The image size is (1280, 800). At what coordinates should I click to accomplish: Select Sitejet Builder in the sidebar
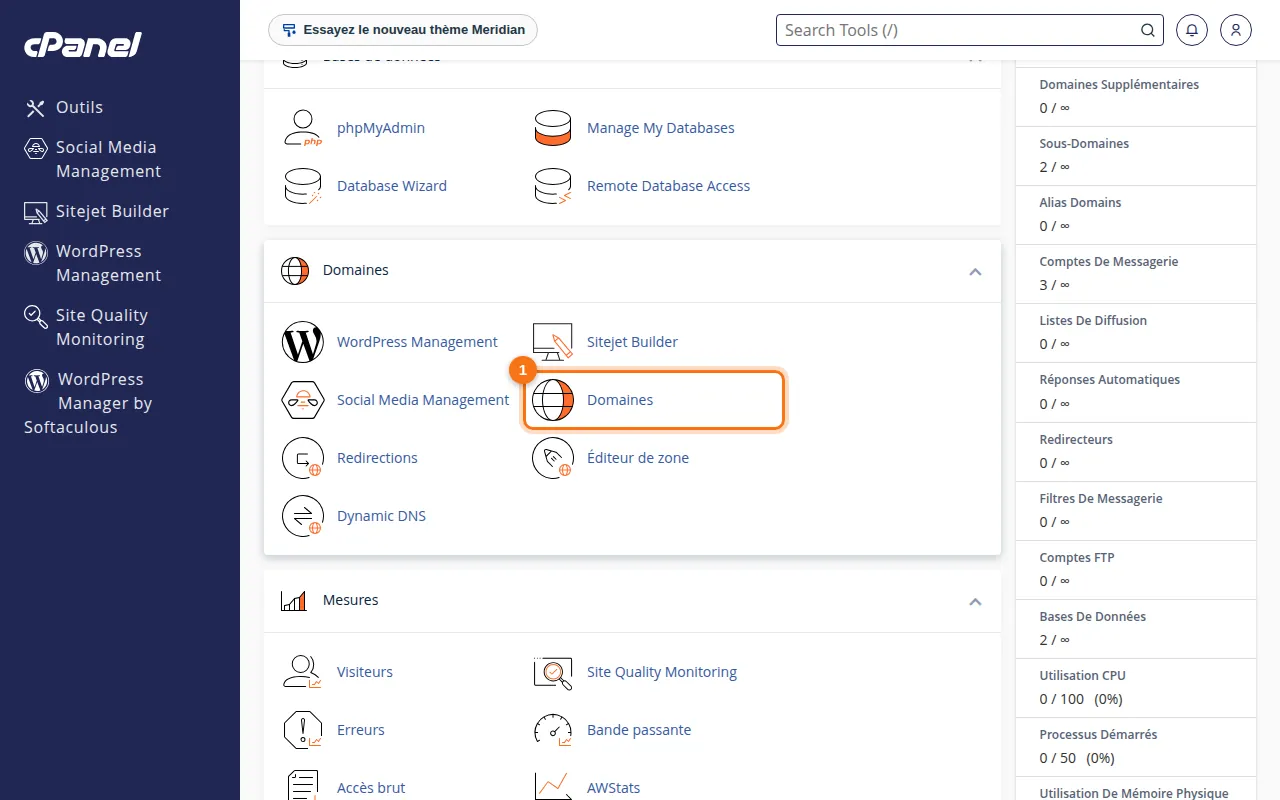click(97, 211)
